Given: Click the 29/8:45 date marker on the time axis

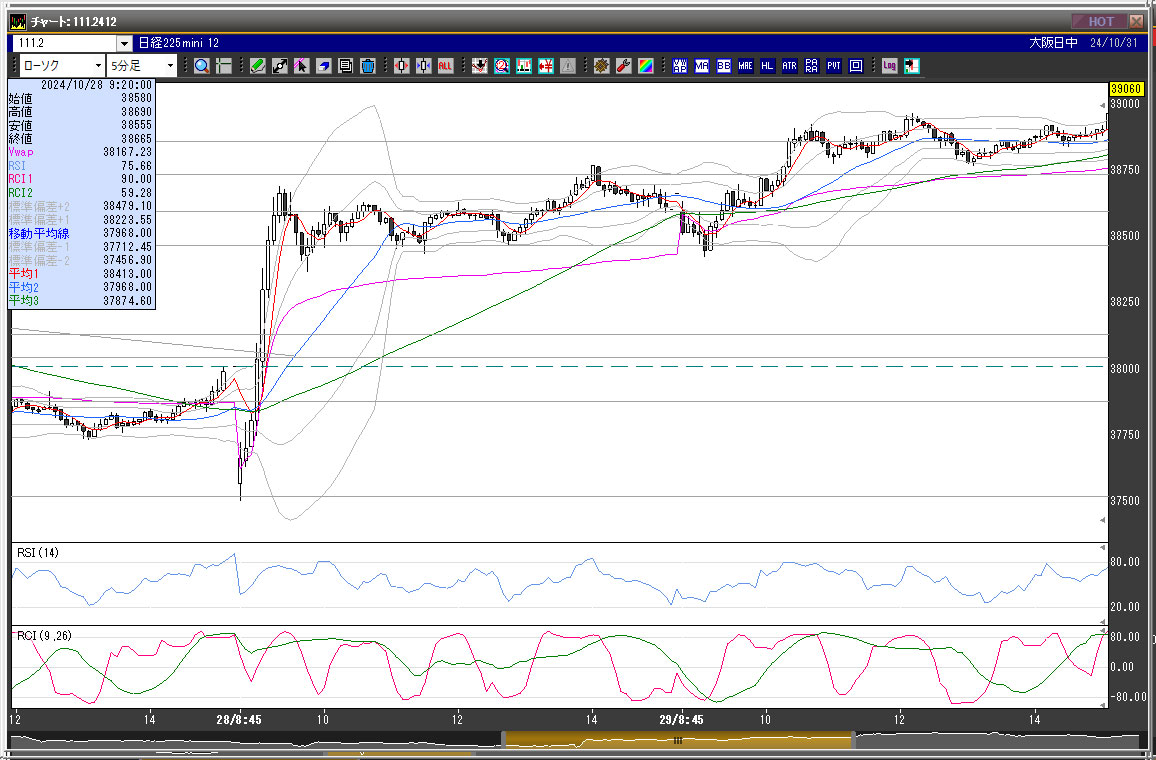Looking at the screenshot, I should click(681, 719).
